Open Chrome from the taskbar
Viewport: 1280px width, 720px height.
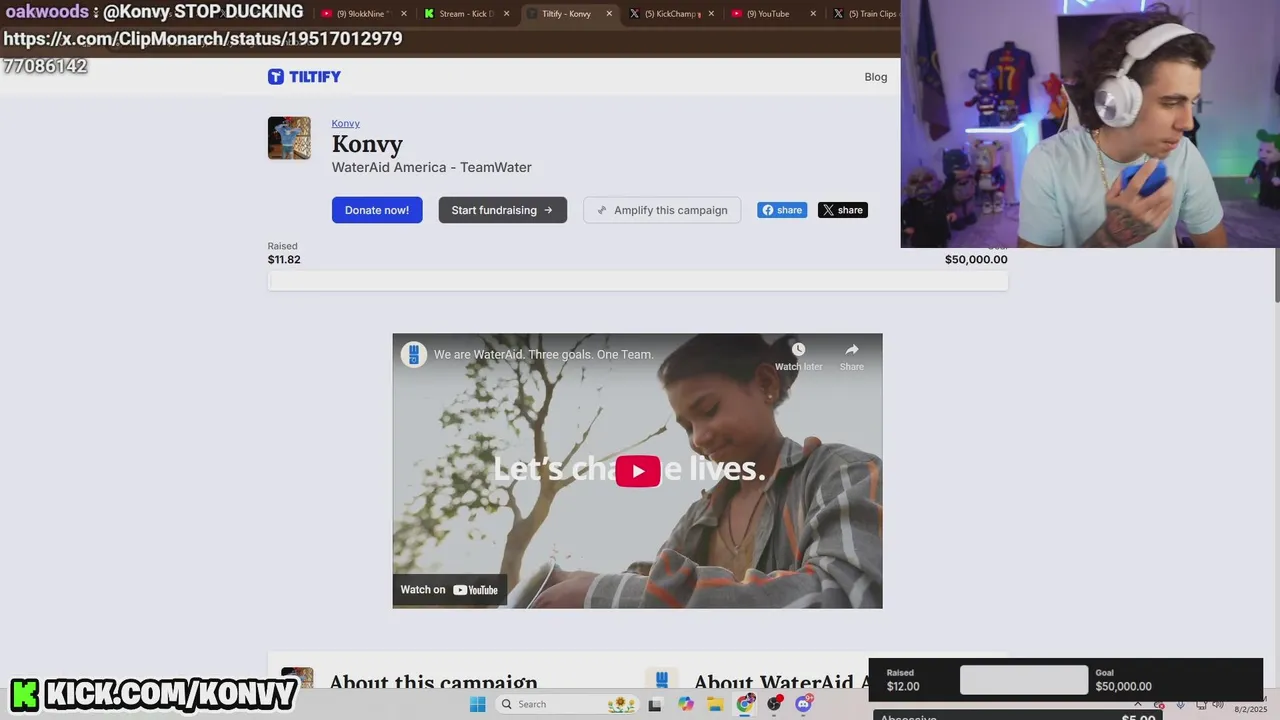pyautogui.click(x=745, y=704)
